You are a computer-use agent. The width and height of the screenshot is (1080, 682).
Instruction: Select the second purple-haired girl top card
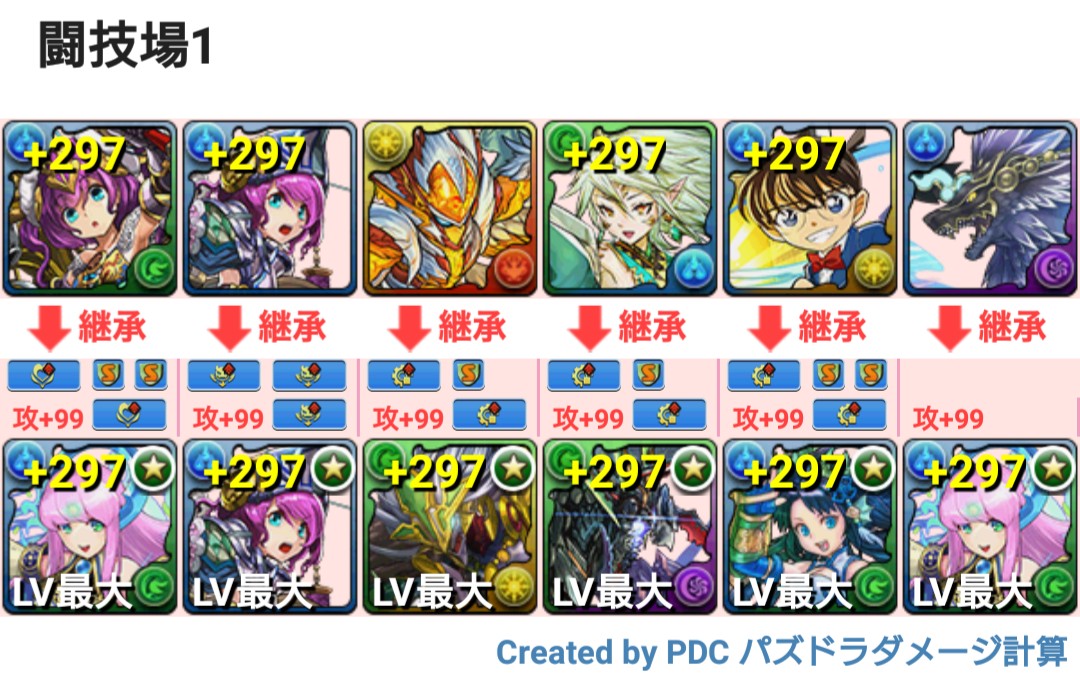[269, 209]
